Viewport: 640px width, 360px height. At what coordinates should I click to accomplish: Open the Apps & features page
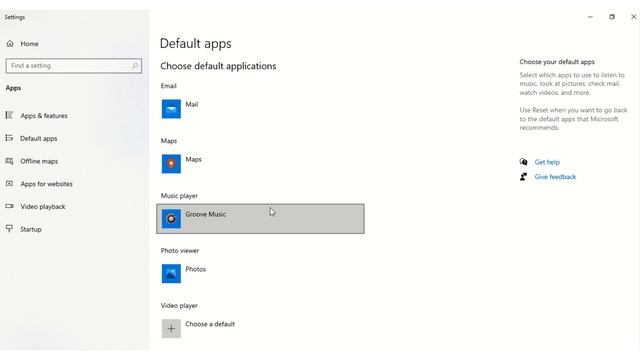(x=44, y=116)
